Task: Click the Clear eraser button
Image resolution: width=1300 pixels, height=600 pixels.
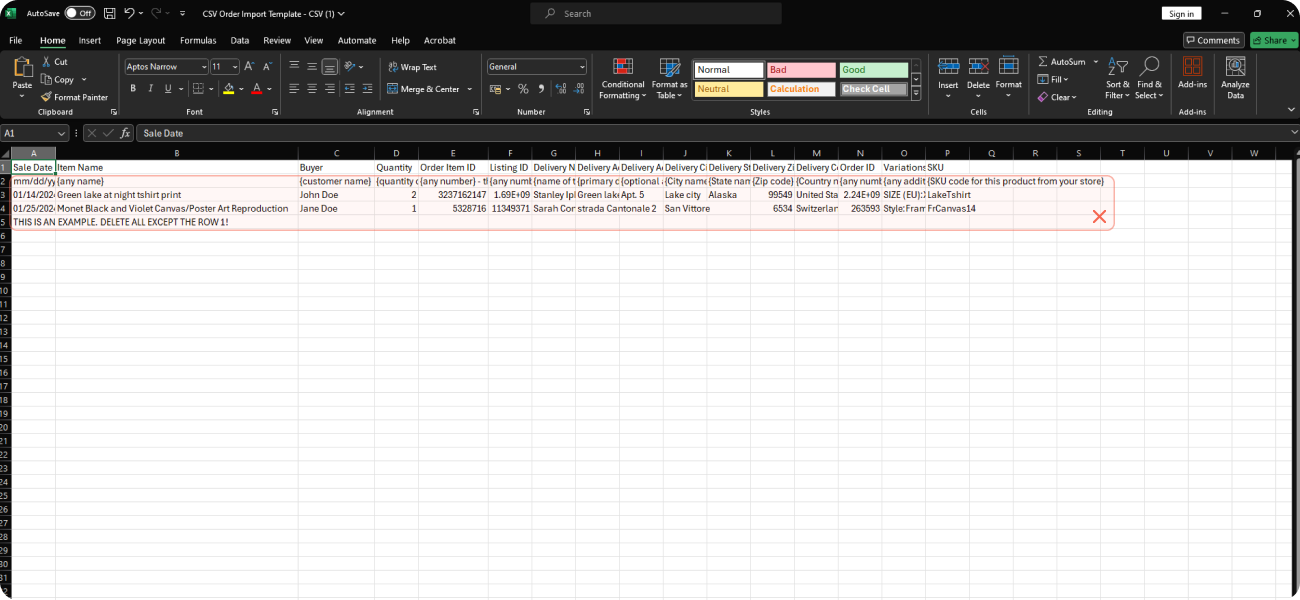Action: (1057, 97)
